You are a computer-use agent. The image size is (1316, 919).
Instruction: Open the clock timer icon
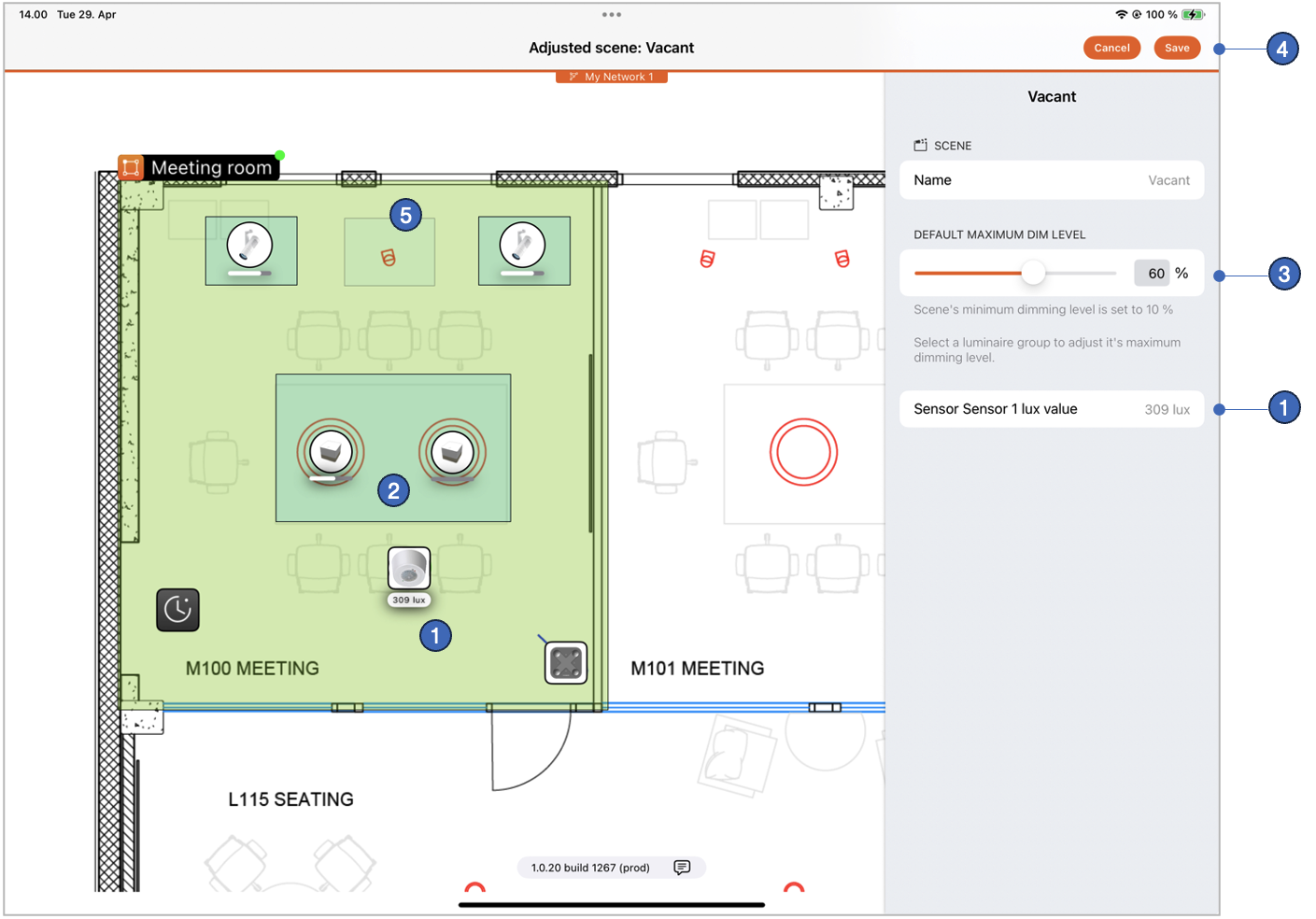pos(177,610)
